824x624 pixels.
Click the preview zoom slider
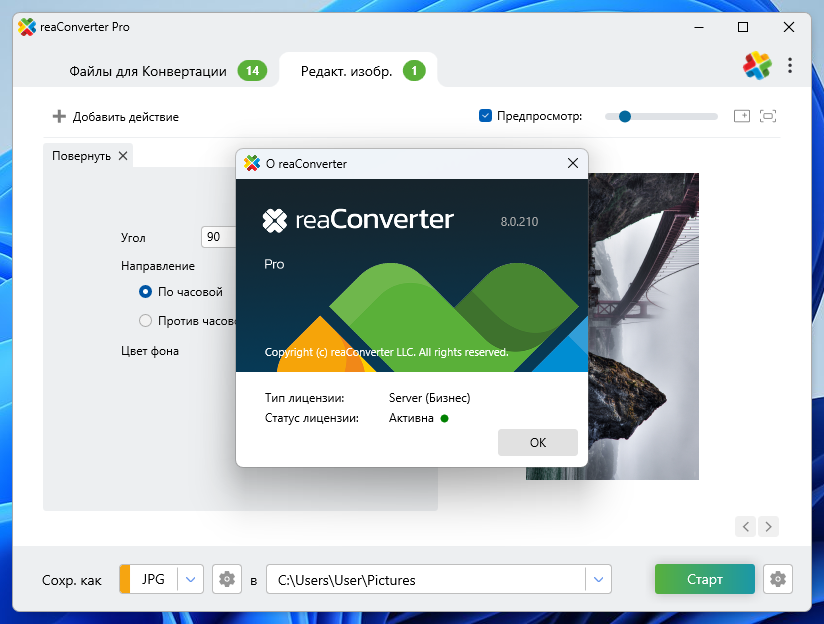(660, 116)
